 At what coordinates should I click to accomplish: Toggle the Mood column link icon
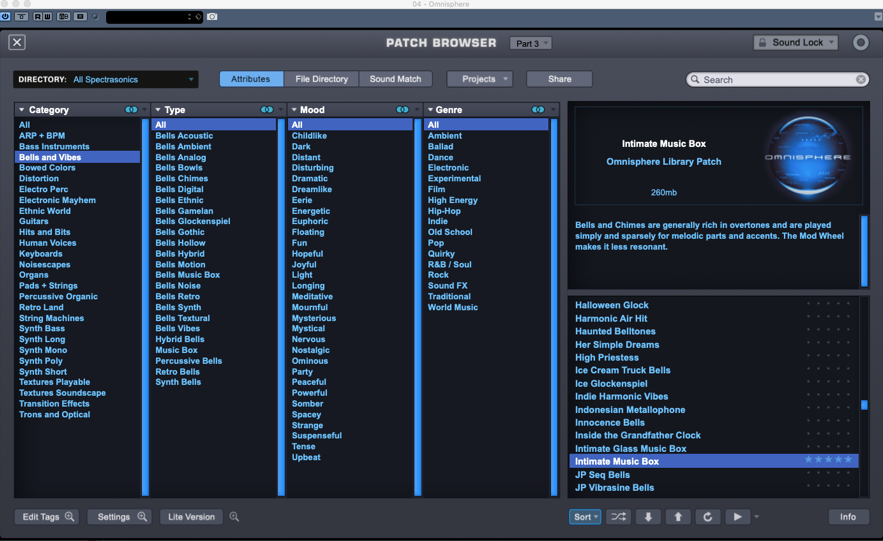click(403, 110)
